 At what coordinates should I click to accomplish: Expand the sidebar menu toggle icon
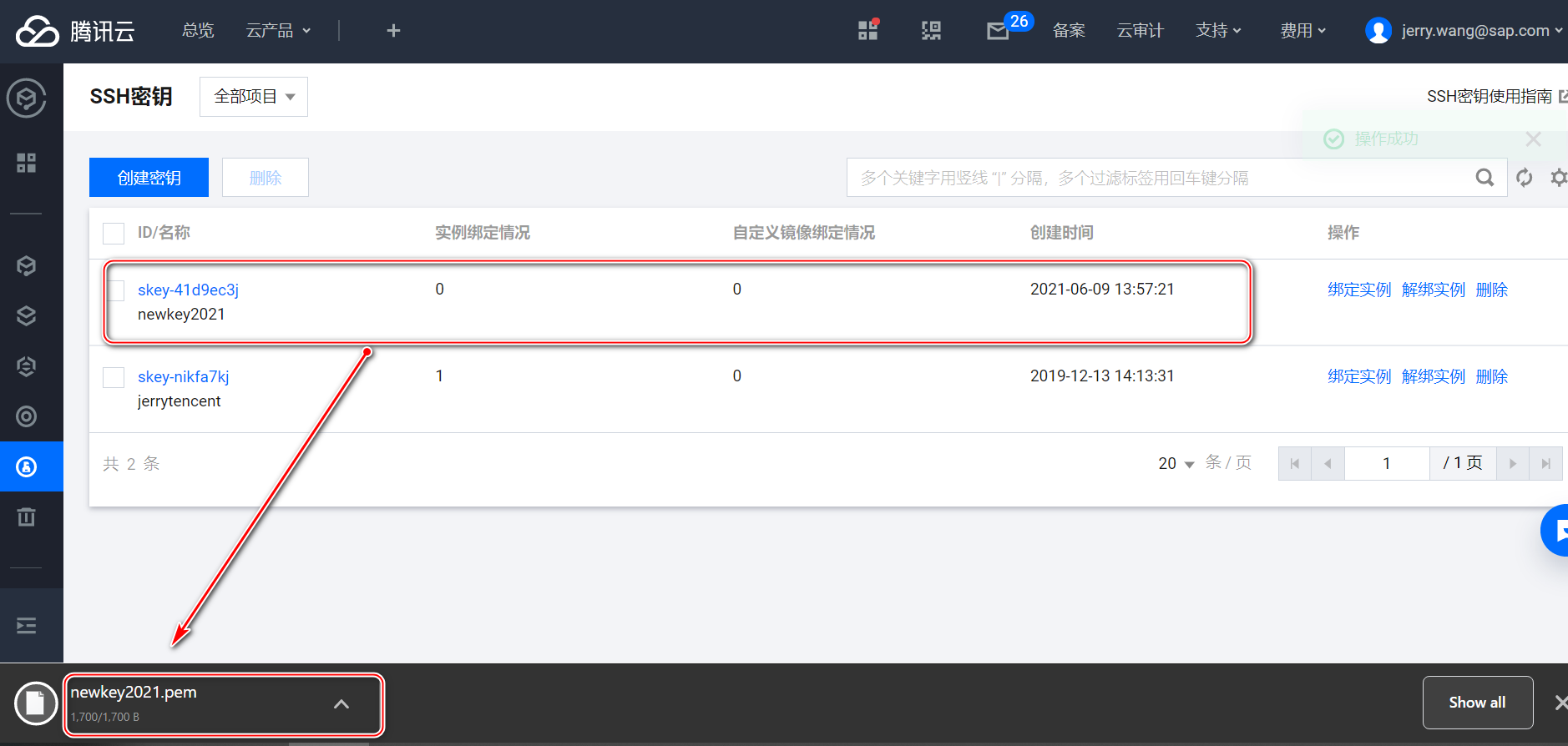coord(27,626)
